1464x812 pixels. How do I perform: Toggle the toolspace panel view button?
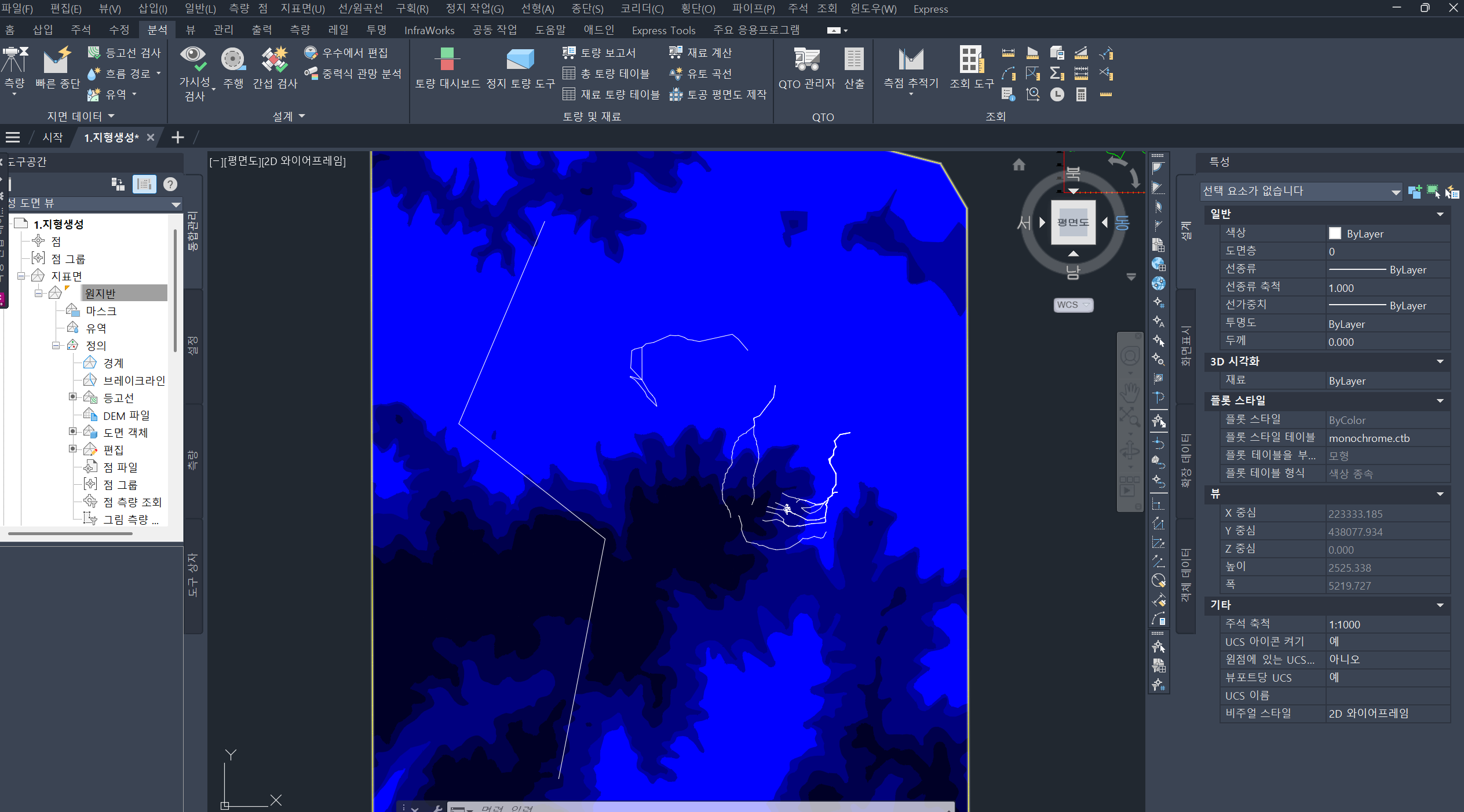coord(144,184)
